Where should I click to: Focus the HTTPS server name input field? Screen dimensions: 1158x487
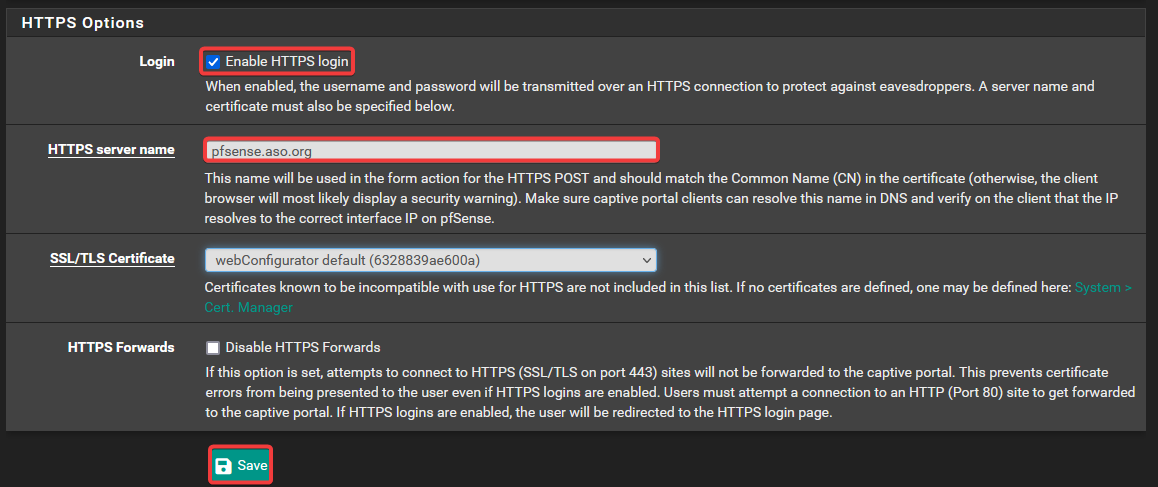(431, 151)
